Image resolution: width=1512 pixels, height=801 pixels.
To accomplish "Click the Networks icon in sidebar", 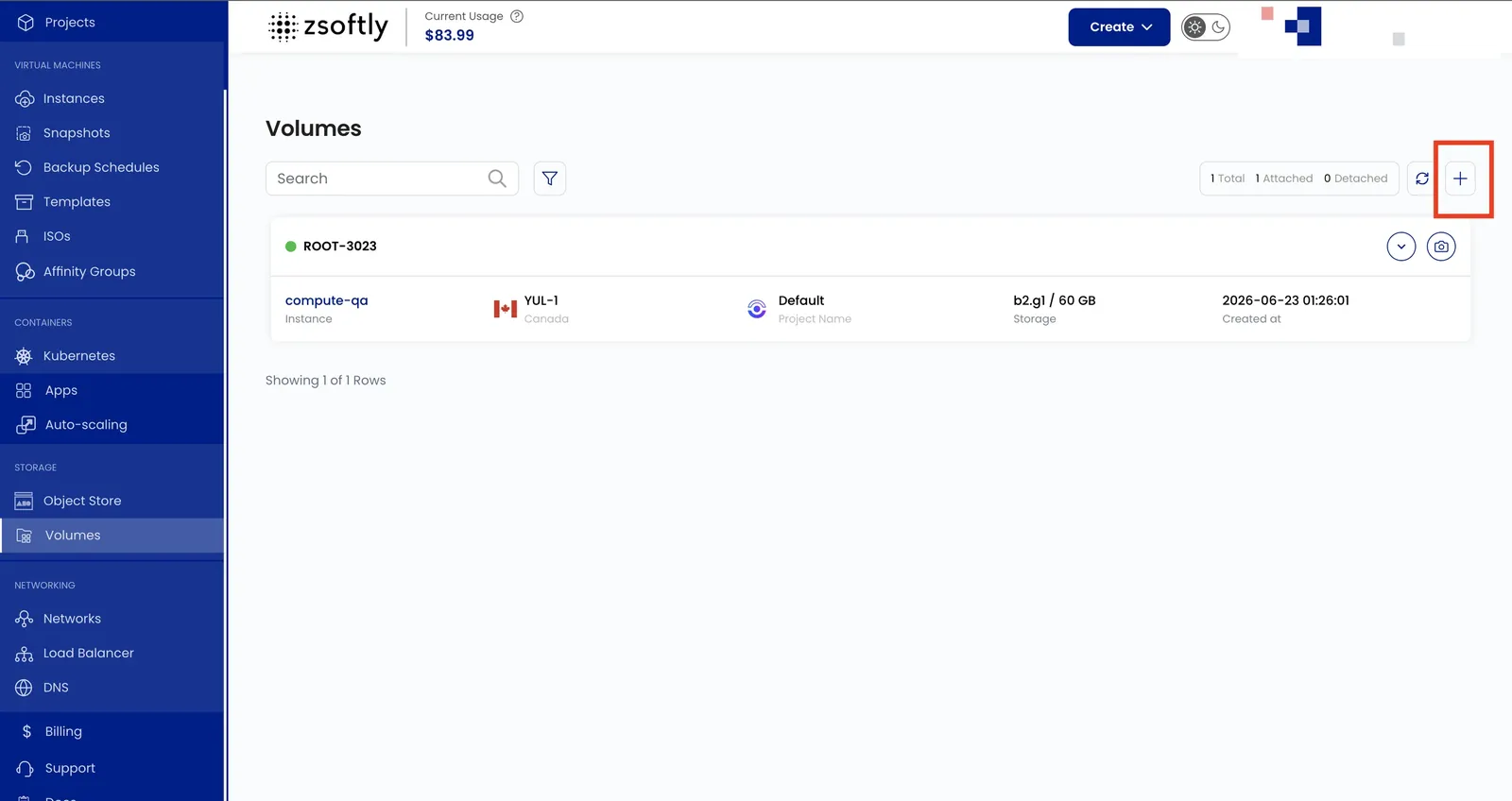I will 25,619.
